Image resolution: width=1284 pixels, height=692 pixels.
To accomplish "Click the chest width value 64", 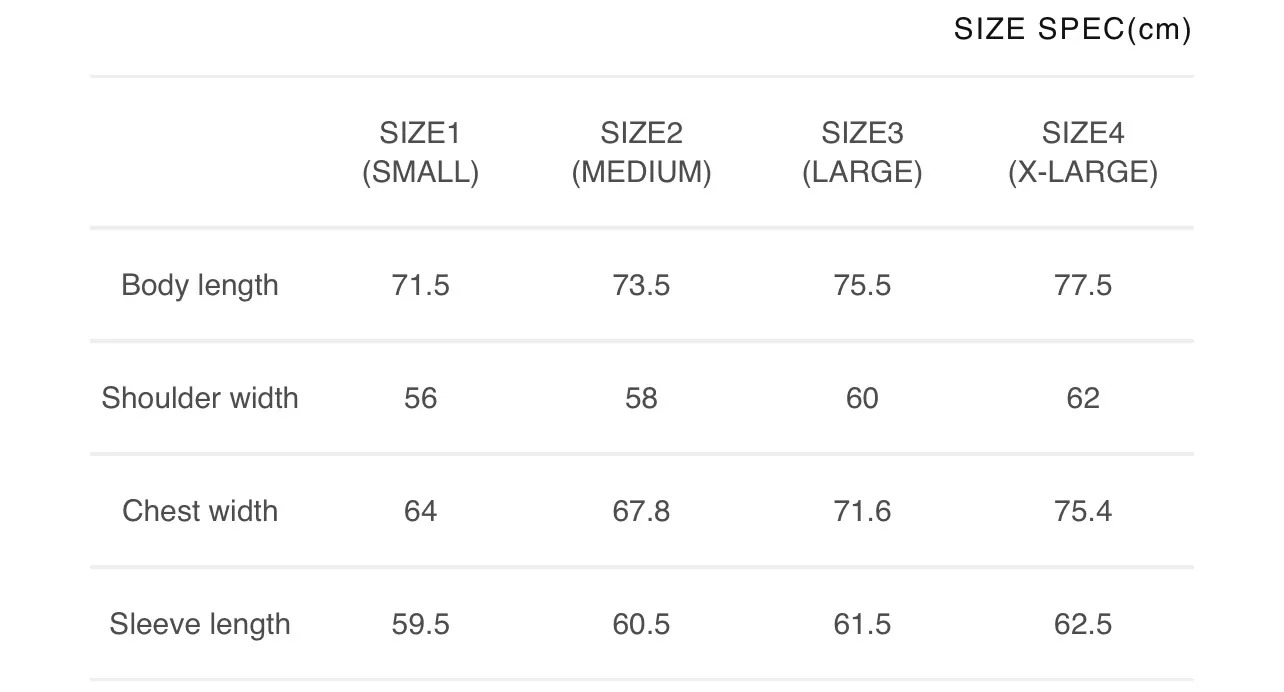I will tap(420, 511).
